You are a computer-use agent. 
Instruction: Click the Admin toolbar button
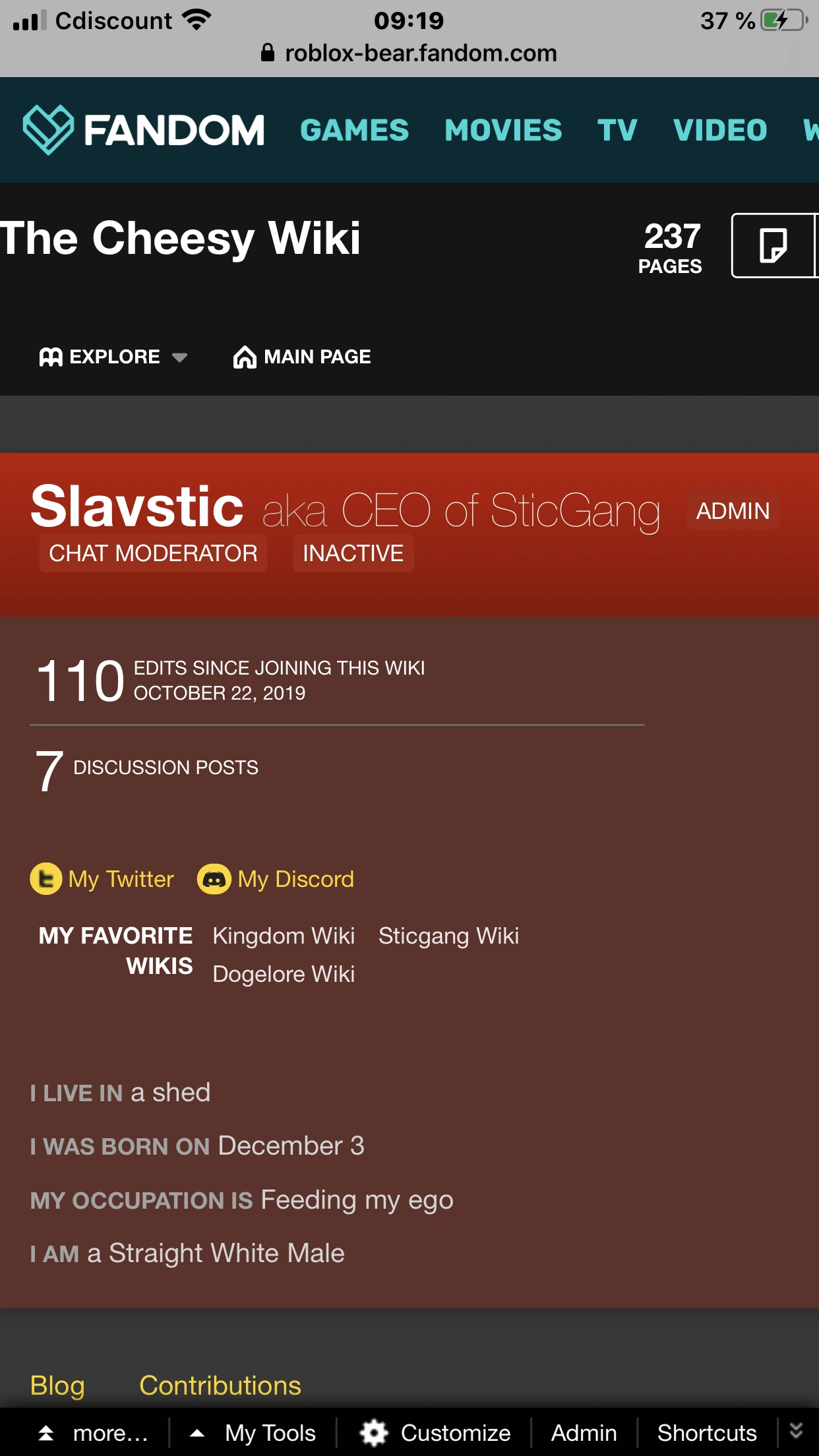point(584,1433)
